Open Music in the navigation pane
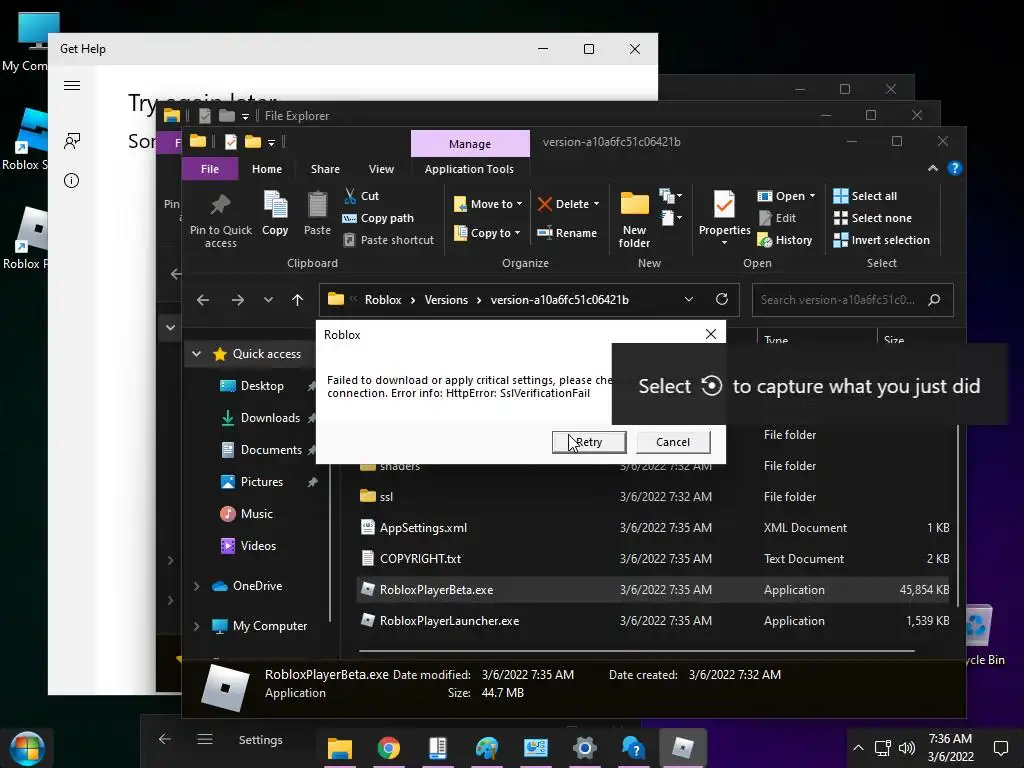 tap(256, 514)
